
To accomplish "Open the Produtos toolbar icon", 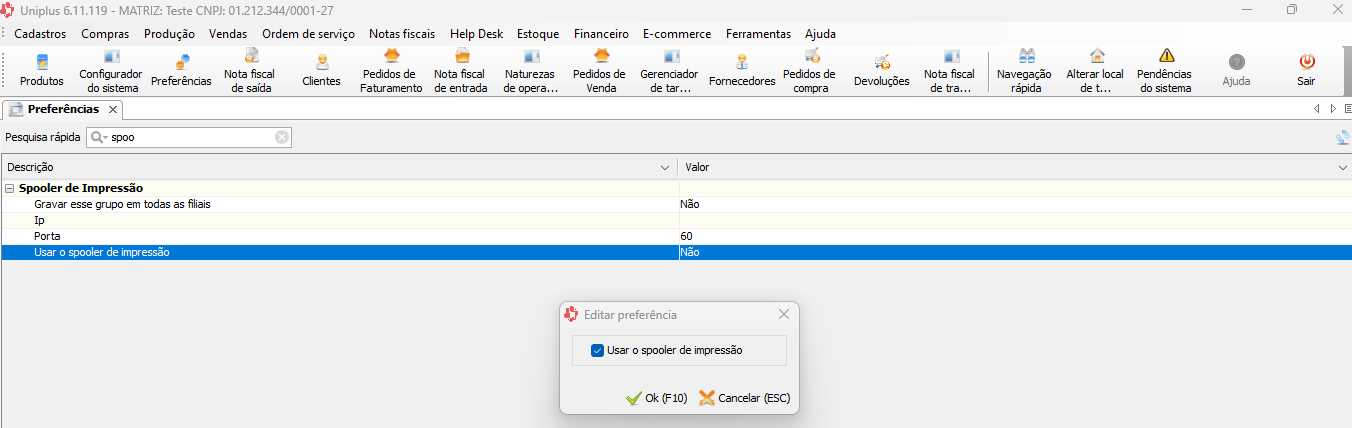I will pyautogui.click(x=42, y=70).
